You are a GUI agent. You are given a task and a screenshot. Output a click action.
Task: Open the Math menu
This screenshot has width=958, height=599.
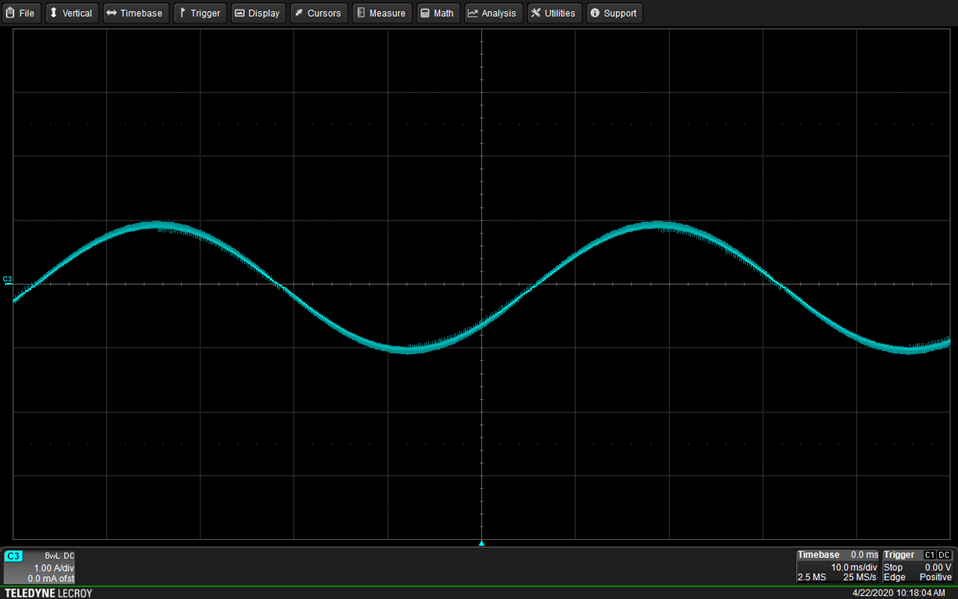437,13
